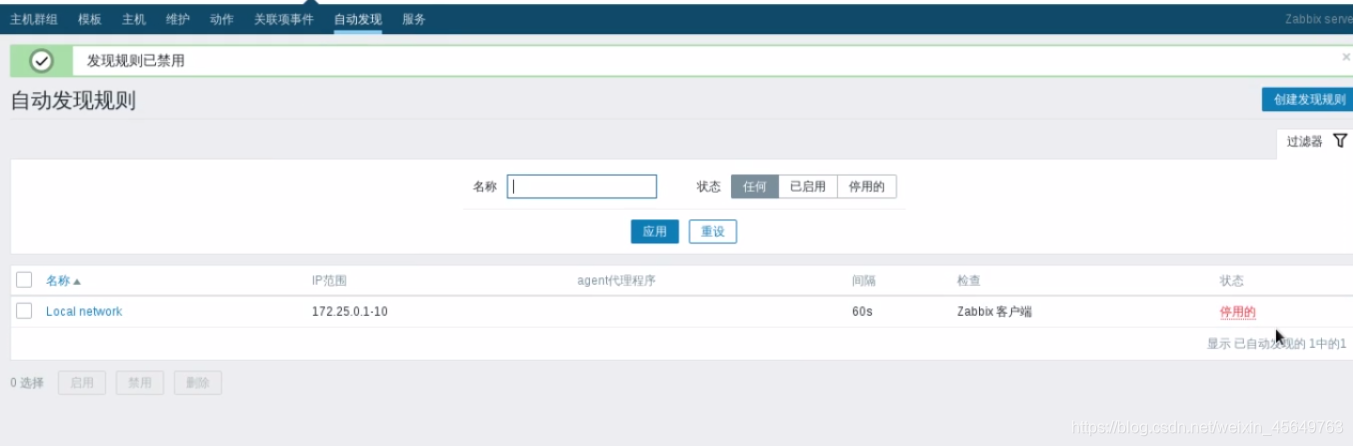Screen dimensions: 1353x446
Task: Click the IP range 172.25.0.1-10 cell
Action: (350, 312)
